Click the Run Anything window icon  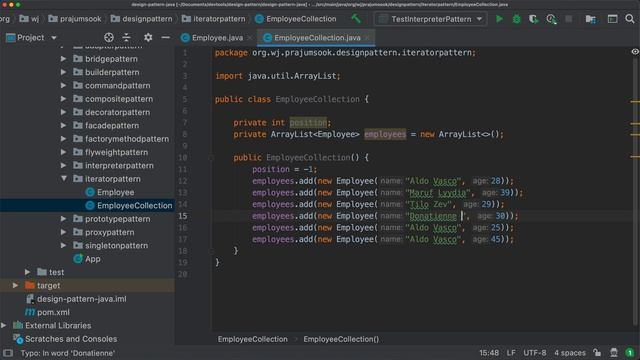click(x=612, y=19)
